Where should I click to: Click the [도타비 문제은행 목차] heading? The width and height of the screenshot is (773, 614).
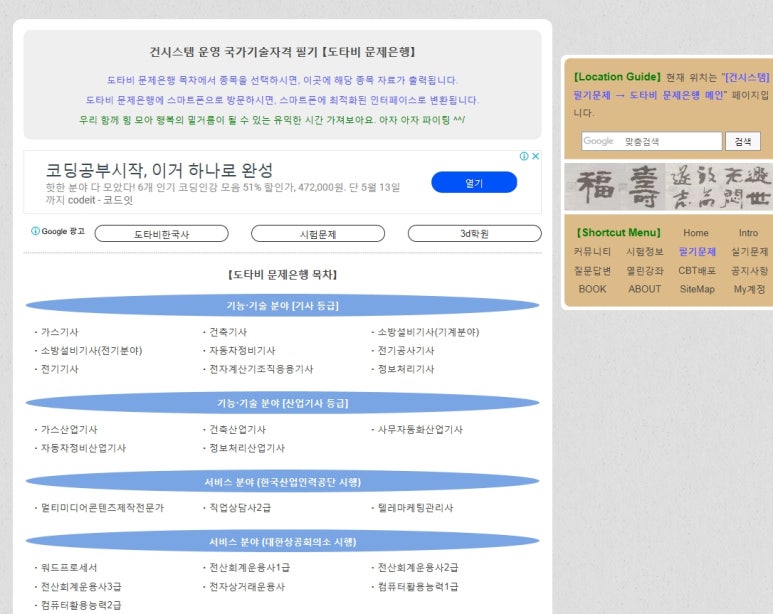[282, 275]
